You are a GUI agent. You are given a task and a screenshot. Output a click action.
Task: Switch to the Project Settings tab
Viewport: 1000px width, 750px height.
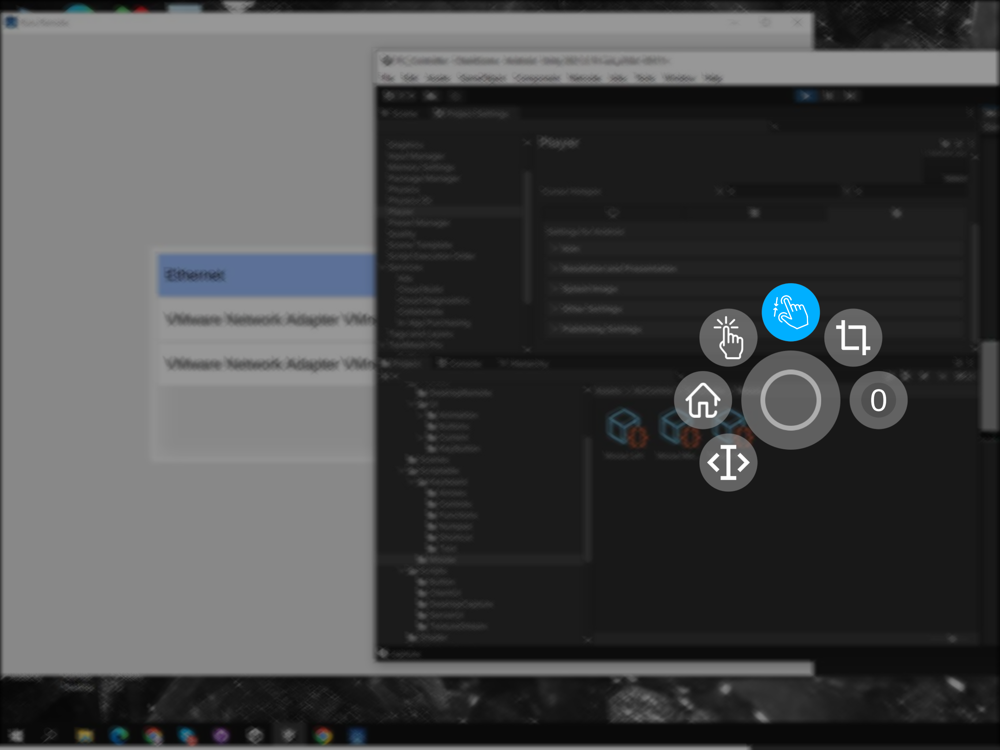coord(472,114)
